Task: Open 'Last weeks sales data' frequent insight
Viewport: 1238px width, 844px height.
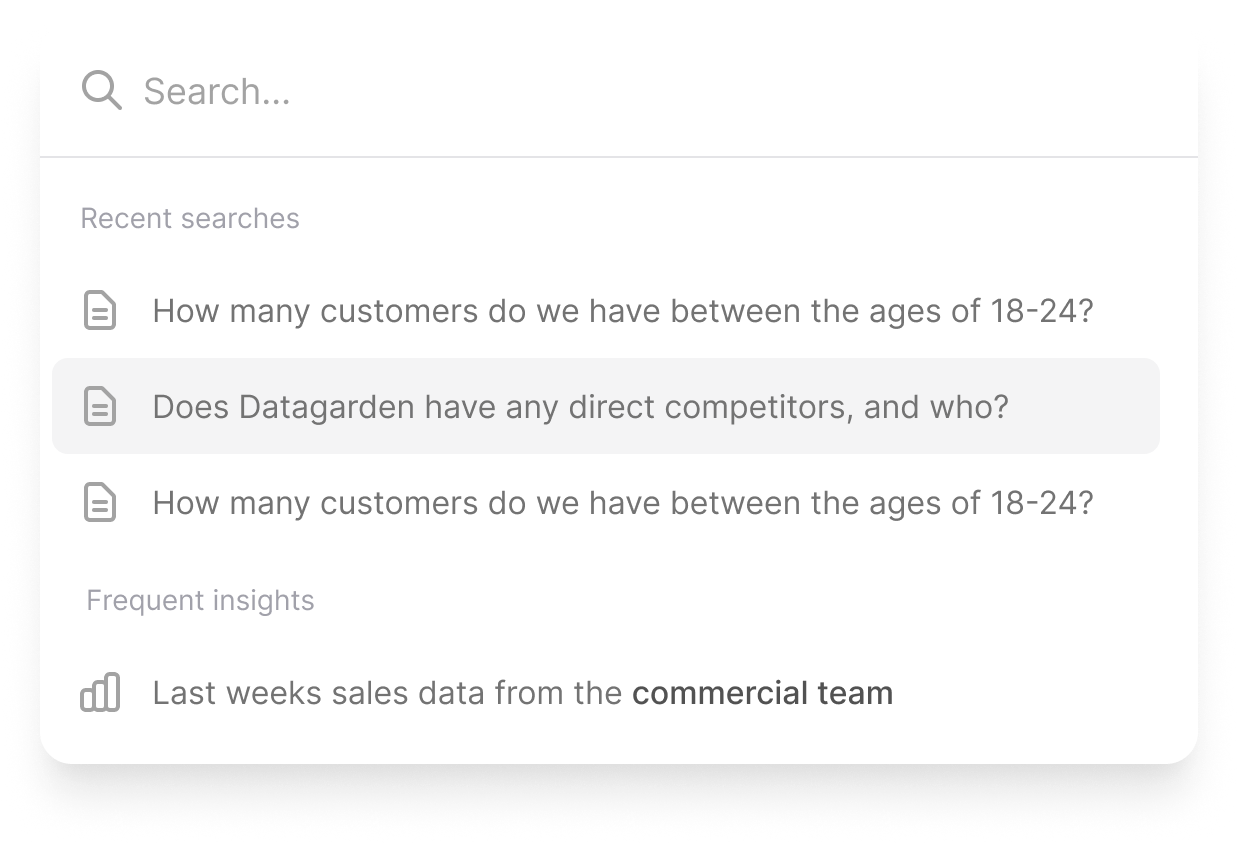Action: pyautogui.click(x=606, y=692)
